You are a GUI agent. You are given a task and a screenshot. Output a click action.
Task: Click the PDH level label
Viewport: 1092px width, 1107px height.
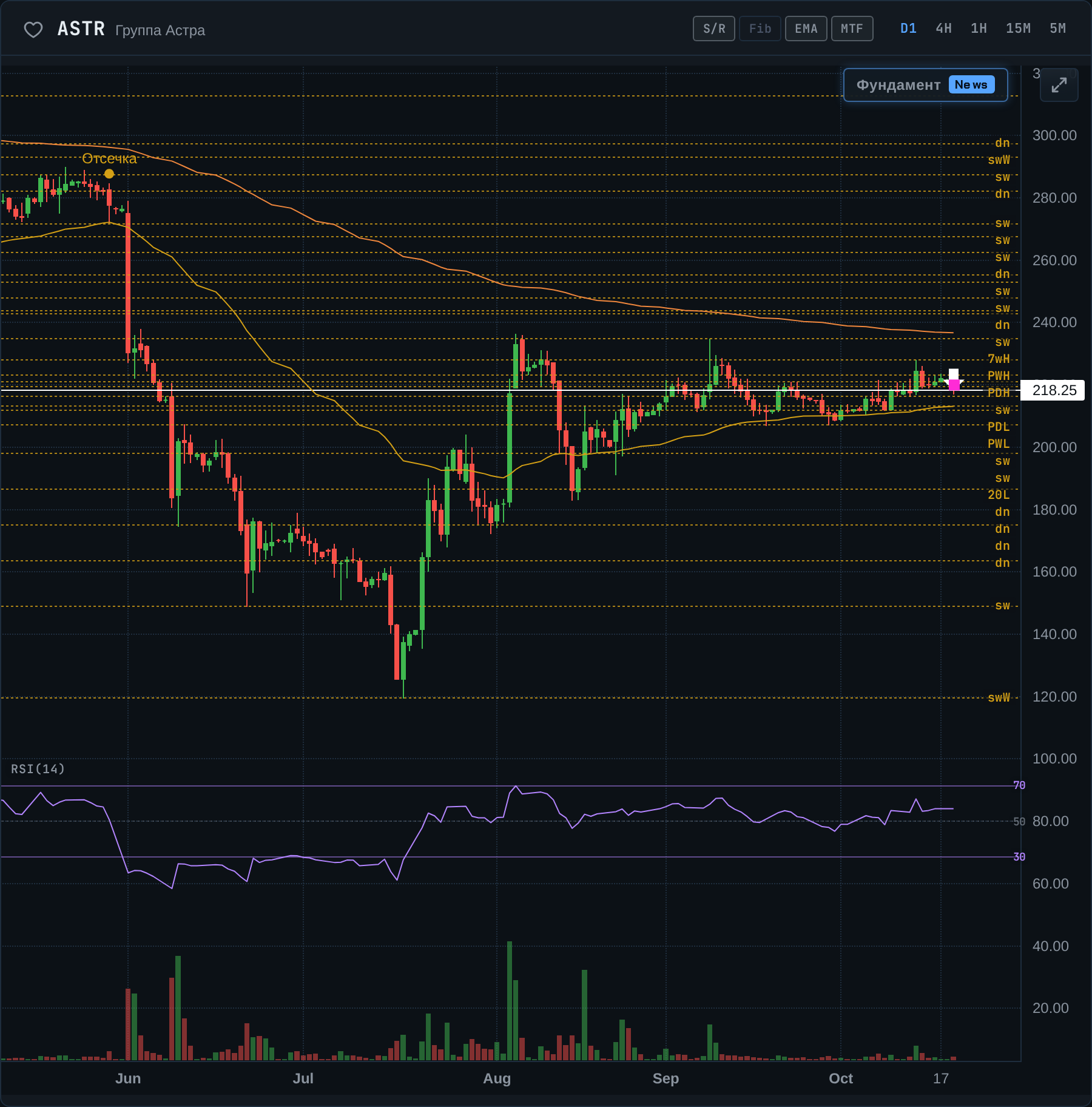(999, 393)
